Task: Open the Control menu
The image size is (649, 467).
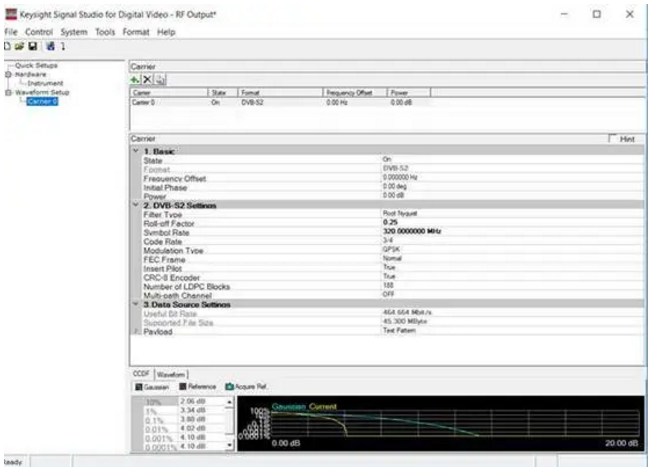Action: 39,32
